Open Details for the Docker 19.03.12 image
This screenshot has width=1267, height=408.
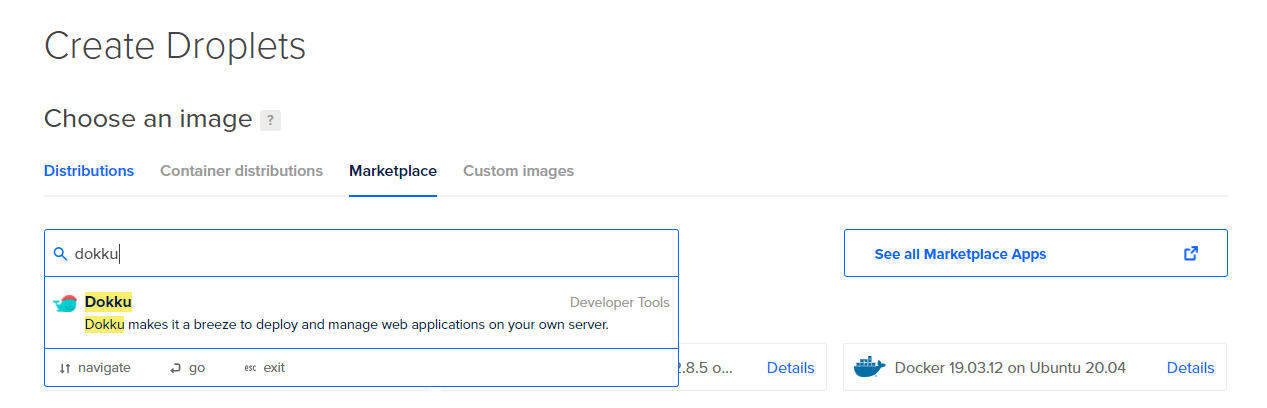tap(1190, 368)
